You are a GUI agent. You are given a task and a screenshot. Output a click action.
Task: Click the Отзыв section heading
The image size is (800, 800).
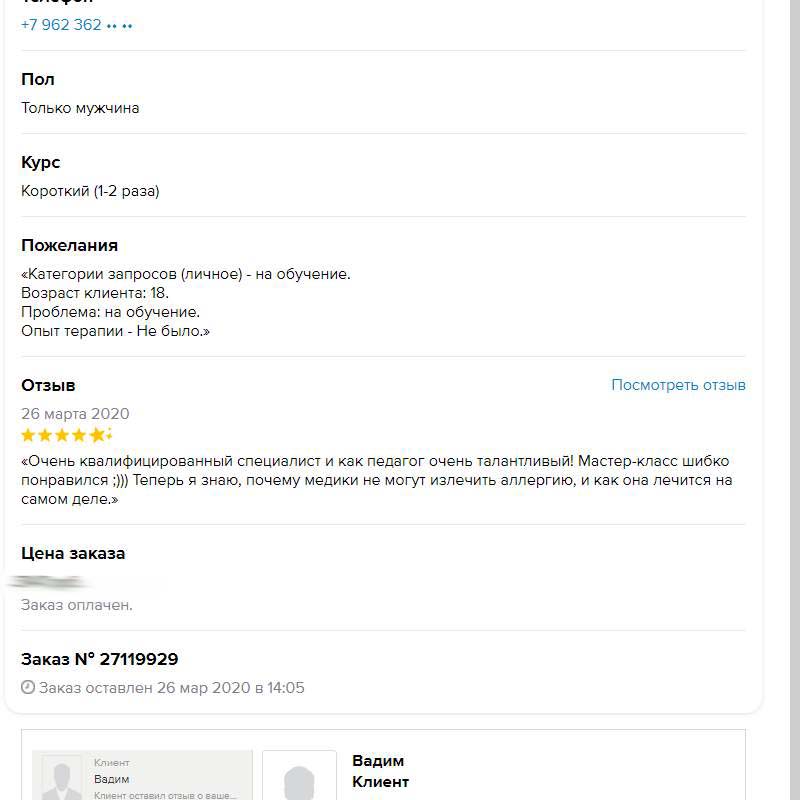48,385
